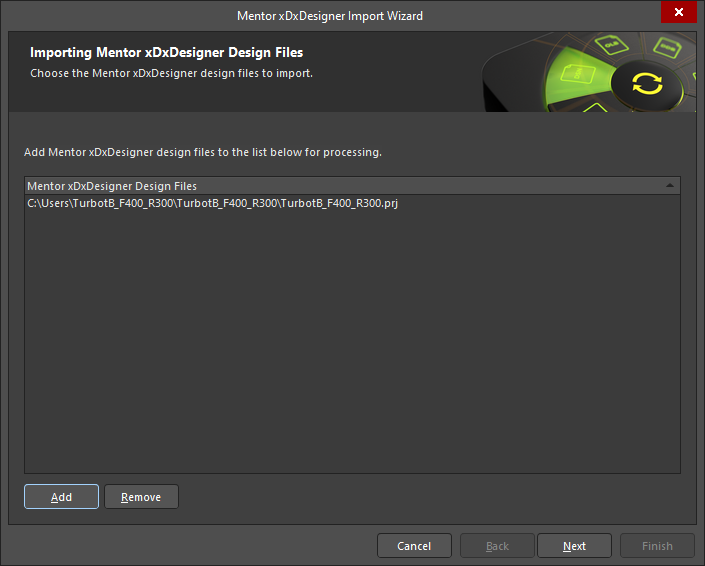Select the TurbotB_F400_R300.prj file entry
705x566 pixels.
coord(213,204)
